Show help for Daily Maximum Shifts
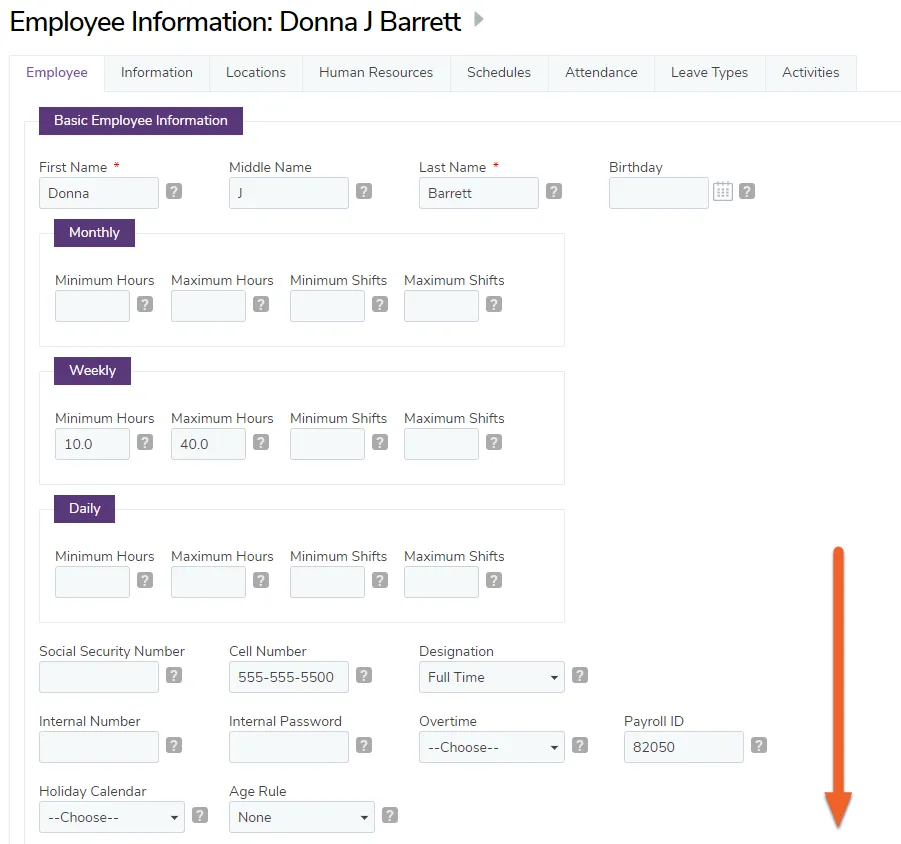 (x=494, y=580)
